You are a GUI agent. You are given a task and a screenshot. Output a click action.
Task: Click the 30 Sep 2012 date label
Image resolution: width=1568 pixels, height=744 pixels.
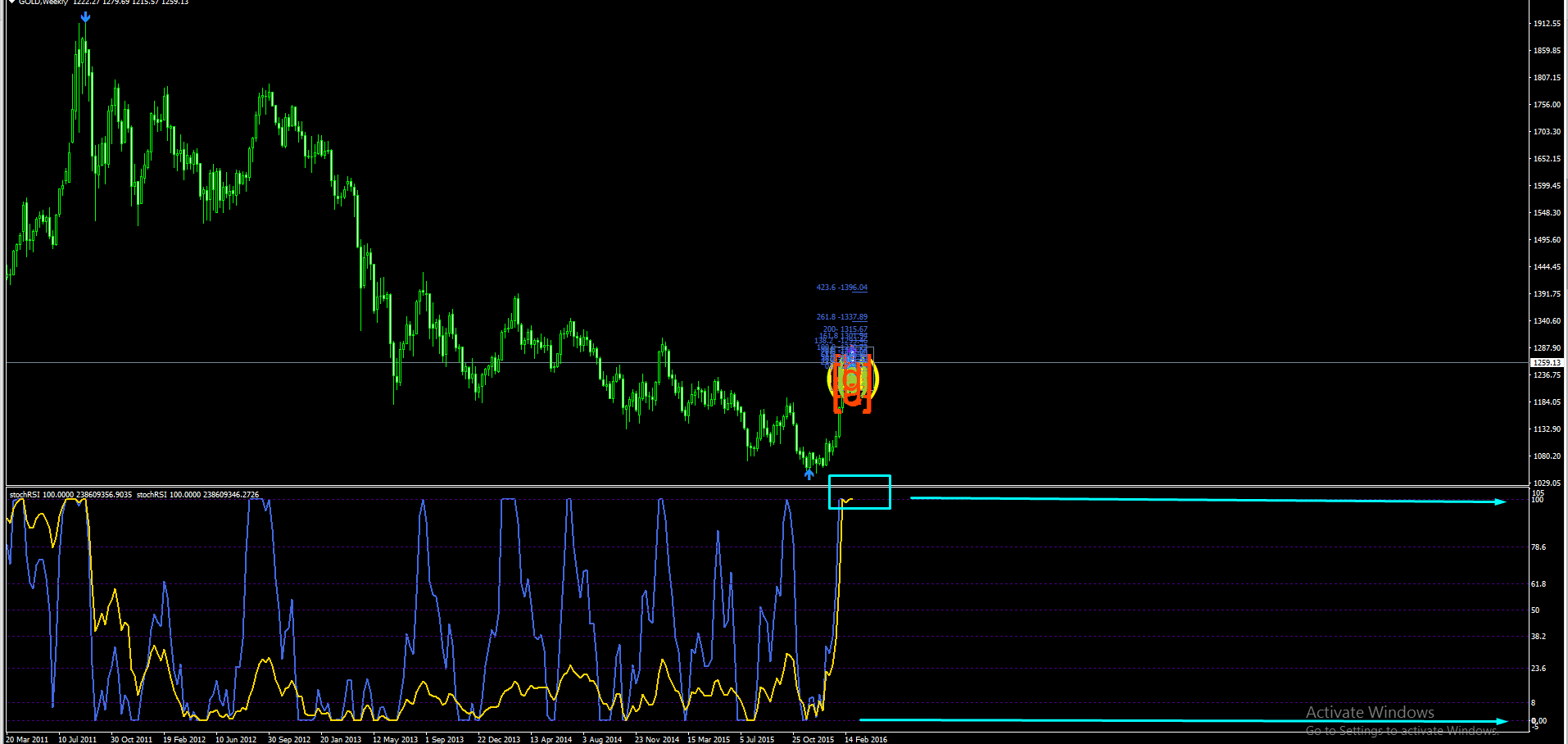[x=289, y=739]
